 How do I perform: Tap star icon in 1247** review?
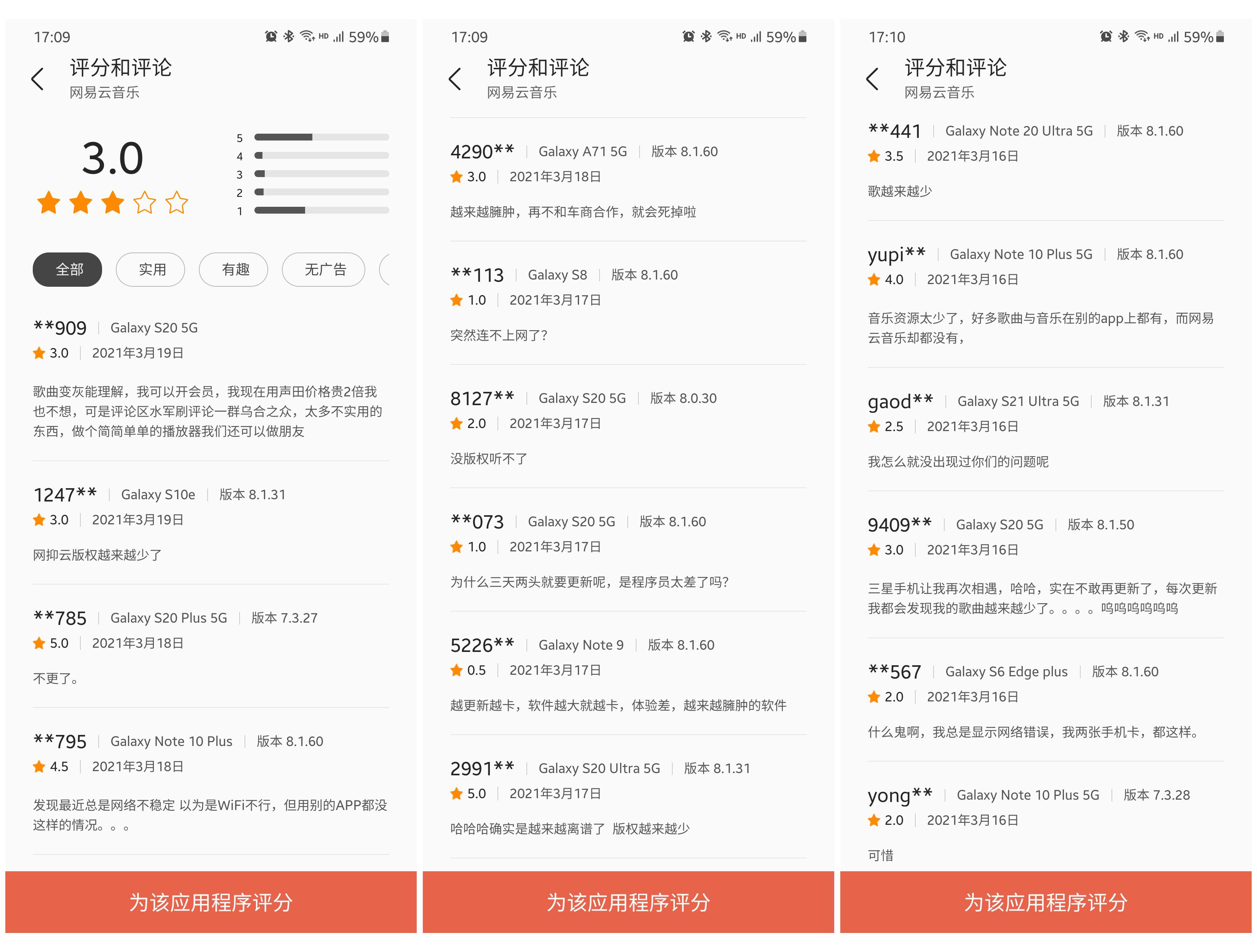tap(39, 520)
